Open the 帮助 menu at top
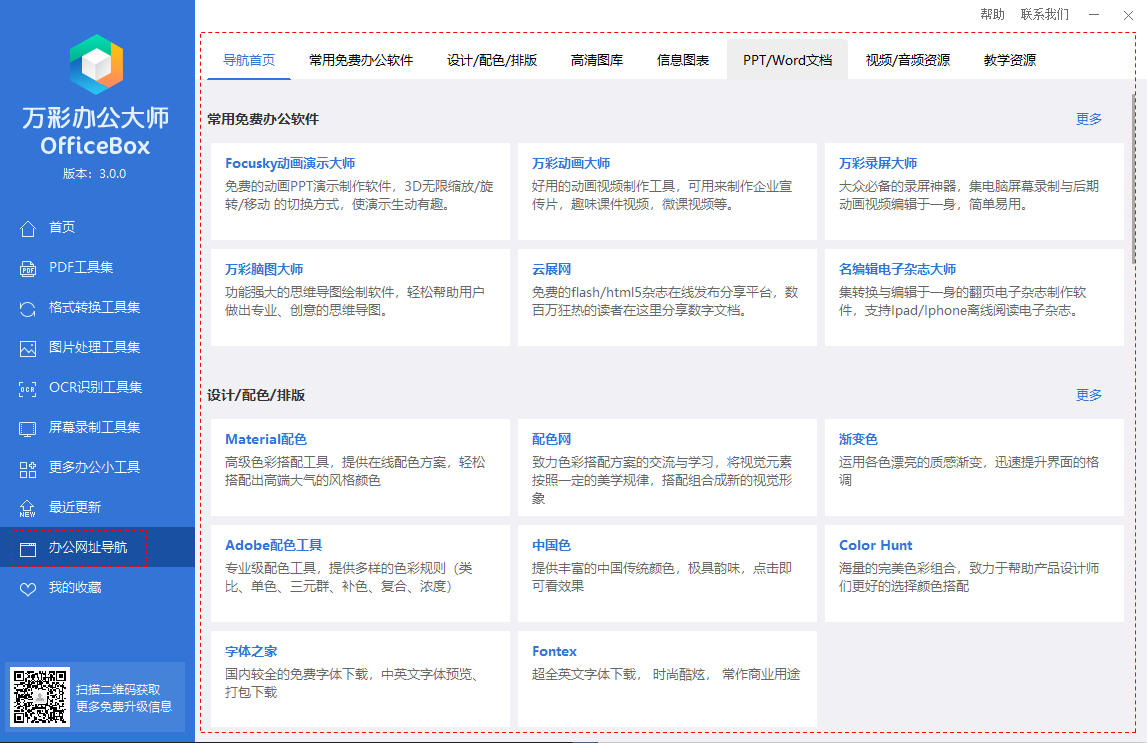The image size is (1147, 743). pyautogui.click(x=992, y=14)
